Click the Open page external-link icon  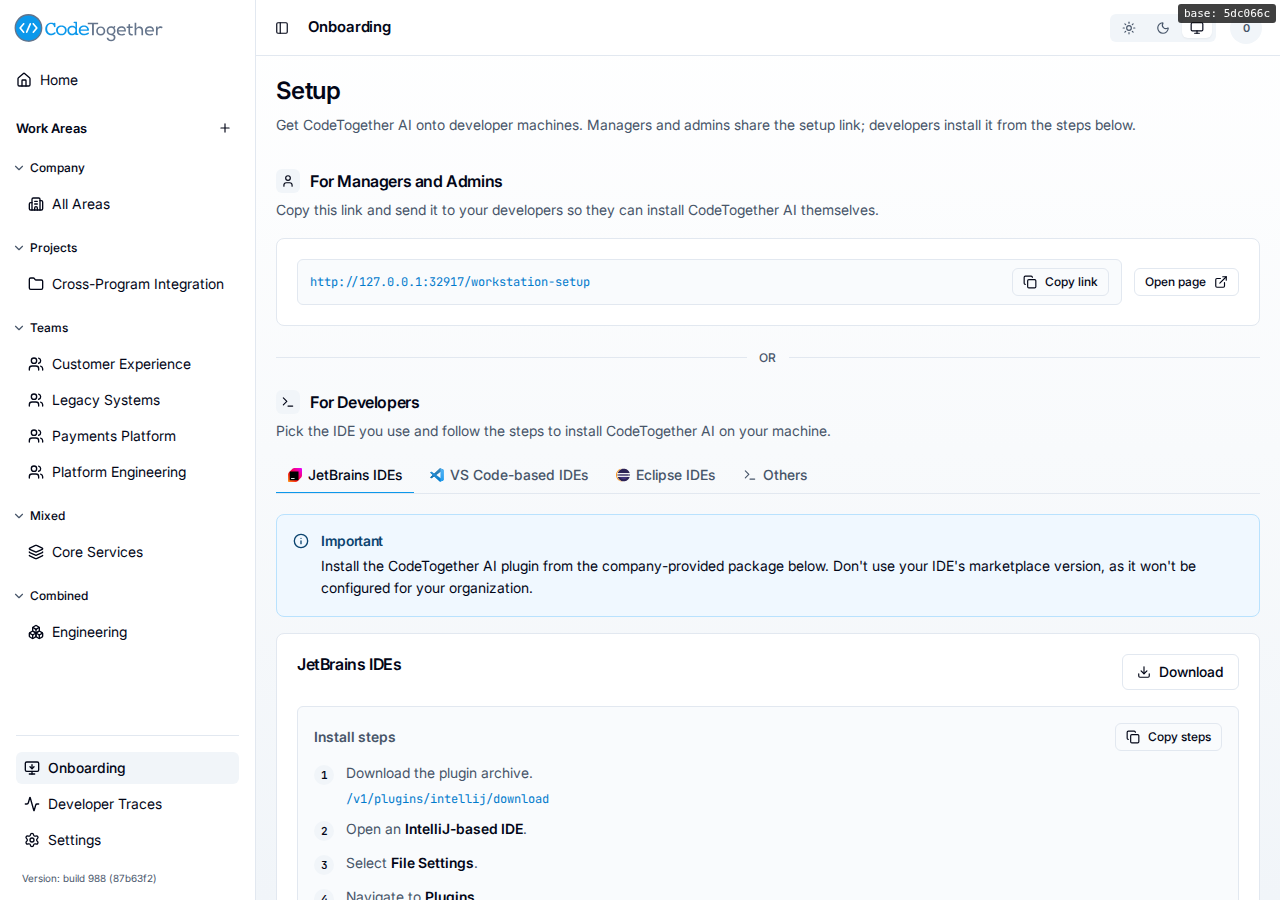[1221, 282]
